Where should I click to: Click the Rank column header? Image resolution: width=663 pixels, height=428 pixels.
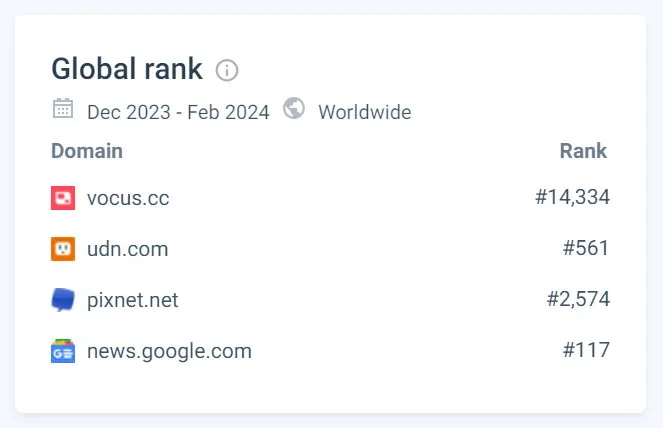[583, 151]
